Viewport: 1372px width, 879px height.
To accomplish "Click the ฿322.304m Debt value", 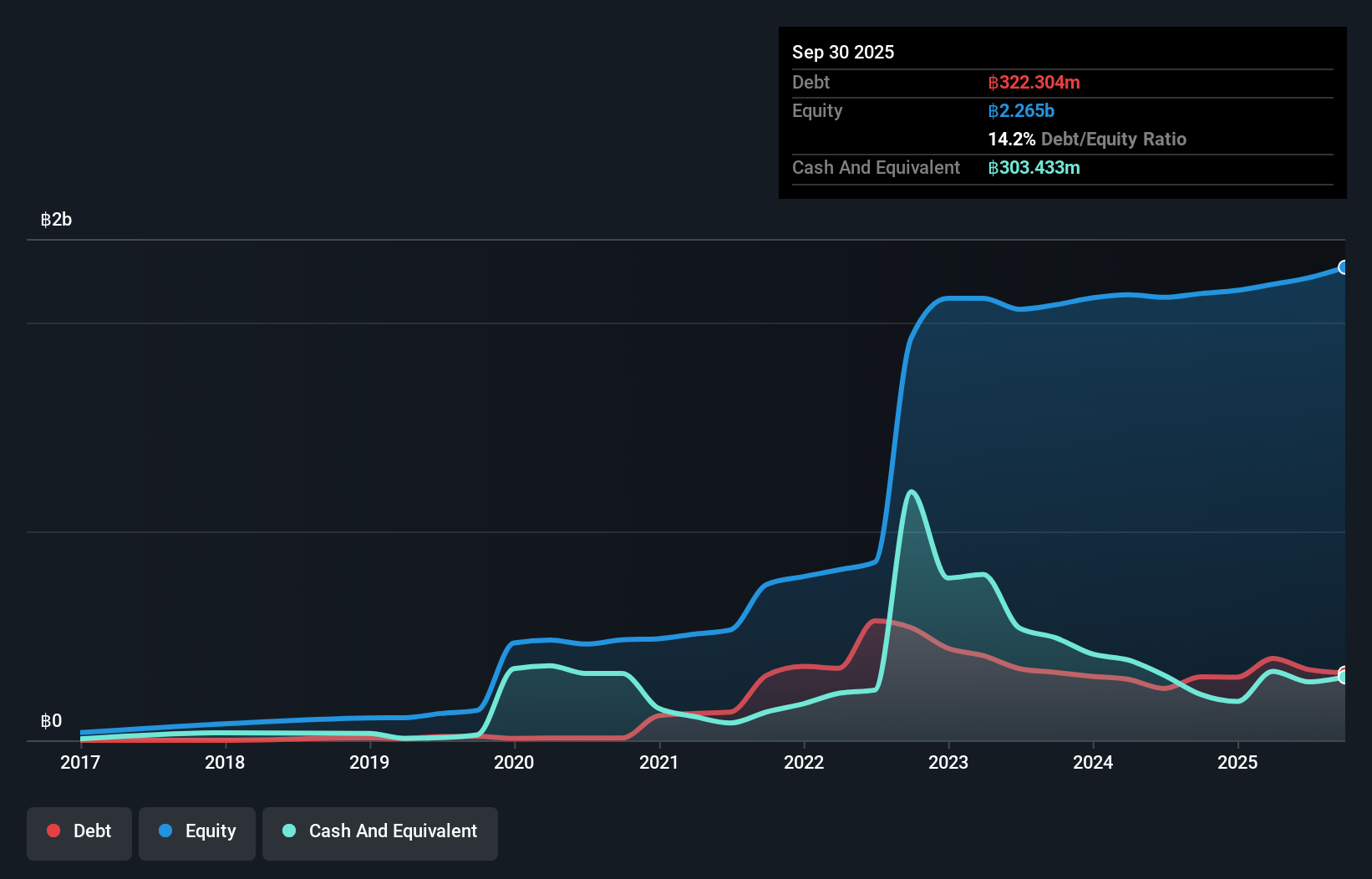I will pyautogui.click(x=1034, y=83).
